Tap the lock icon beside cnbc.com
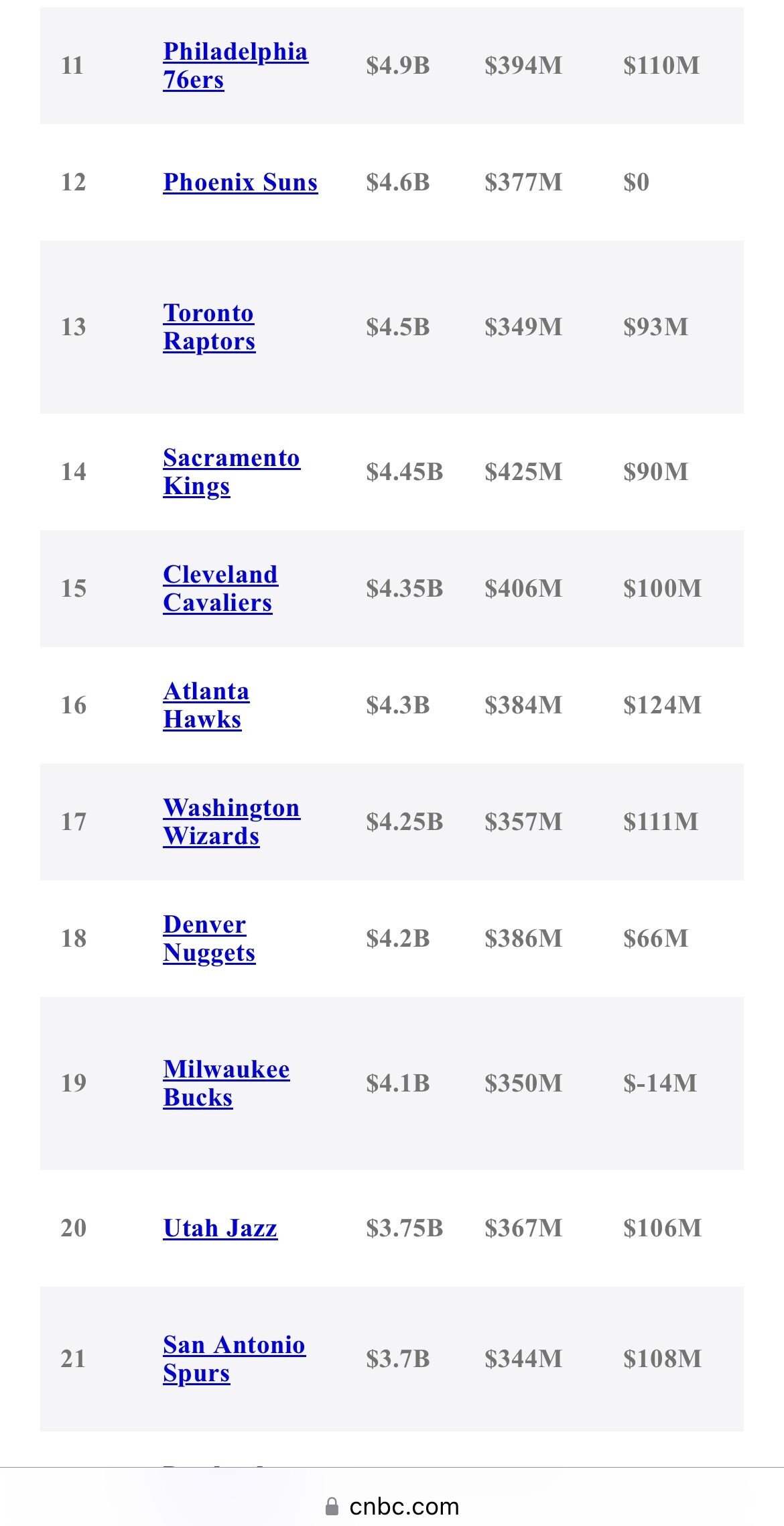784x1526 pixels. [332, 1507]
